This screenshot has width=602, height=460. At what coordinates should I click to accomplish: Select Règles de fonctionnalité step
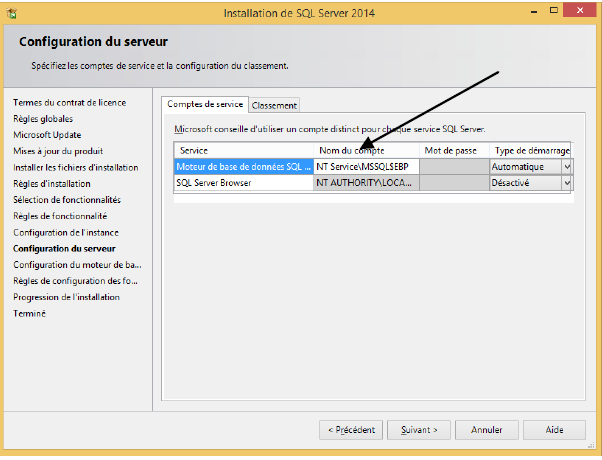(x=60, y=216)
